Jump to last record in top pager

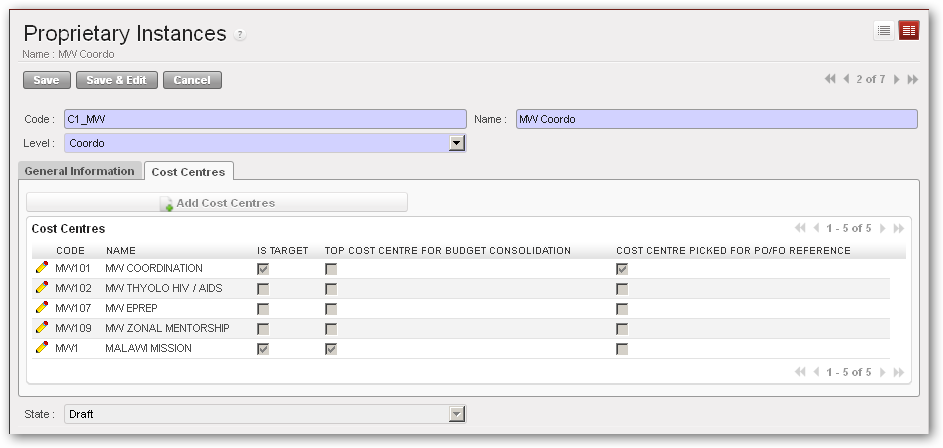[x=912, y=79]
